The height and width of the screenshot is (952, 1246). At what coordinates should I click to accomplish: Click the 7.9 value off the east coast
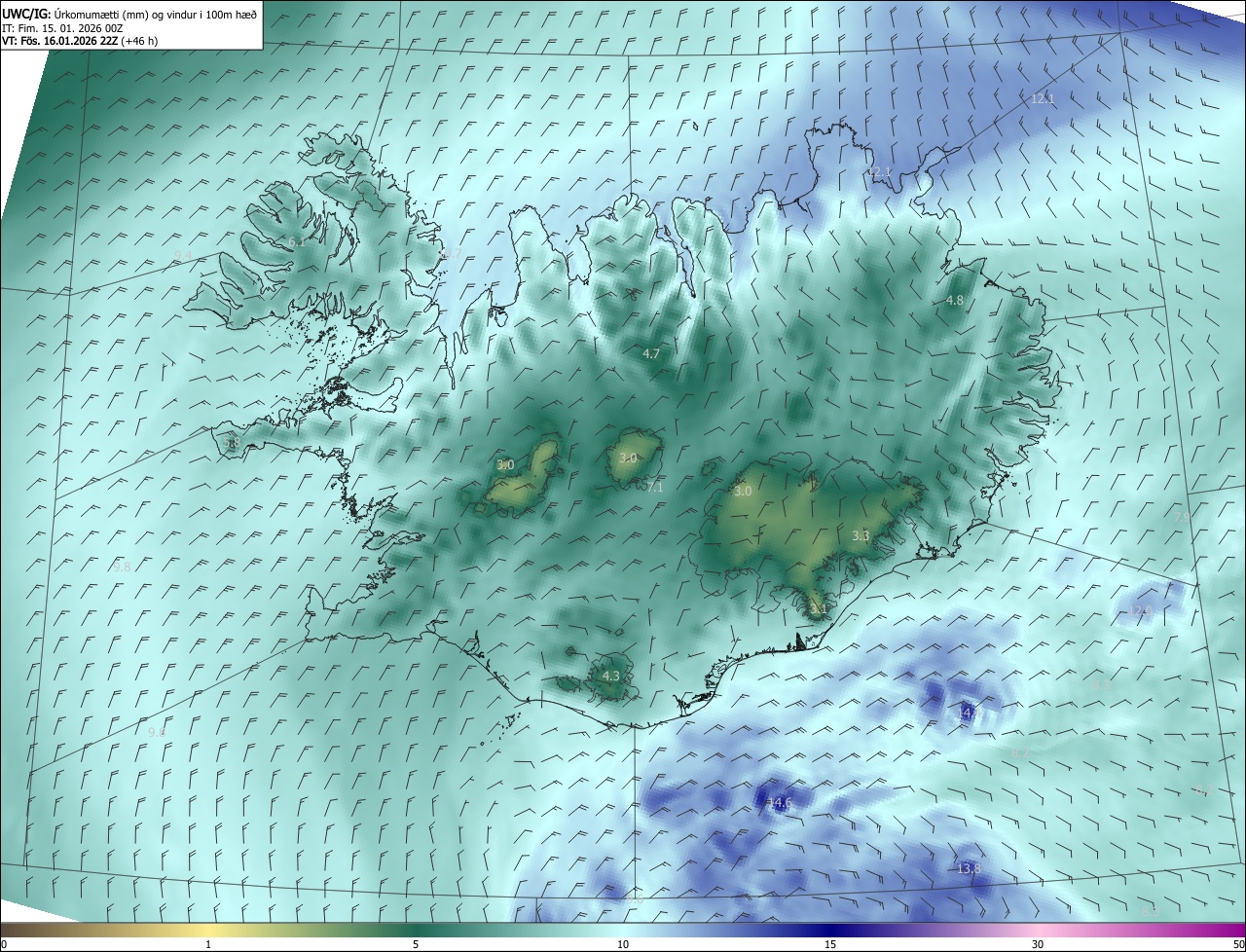coord(1182,517)
